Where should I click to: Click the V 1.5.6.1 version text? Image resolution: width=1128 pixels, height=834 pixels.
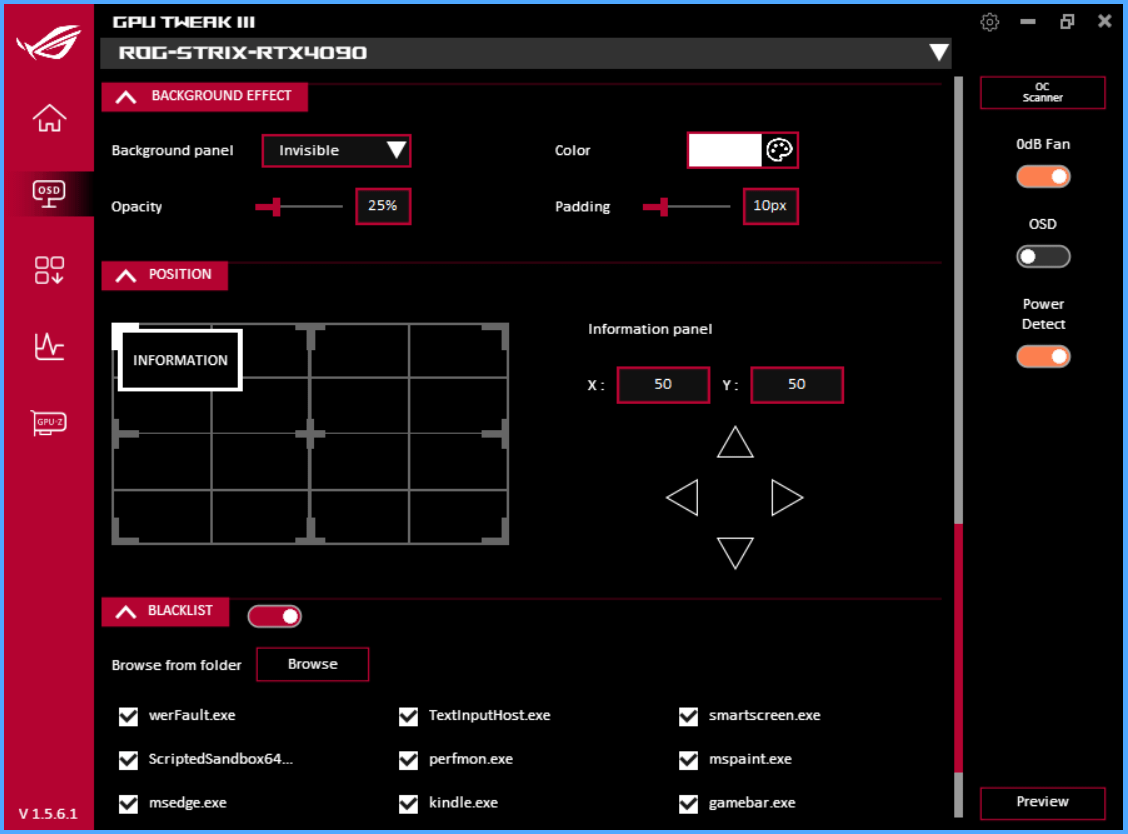(48, 814)
